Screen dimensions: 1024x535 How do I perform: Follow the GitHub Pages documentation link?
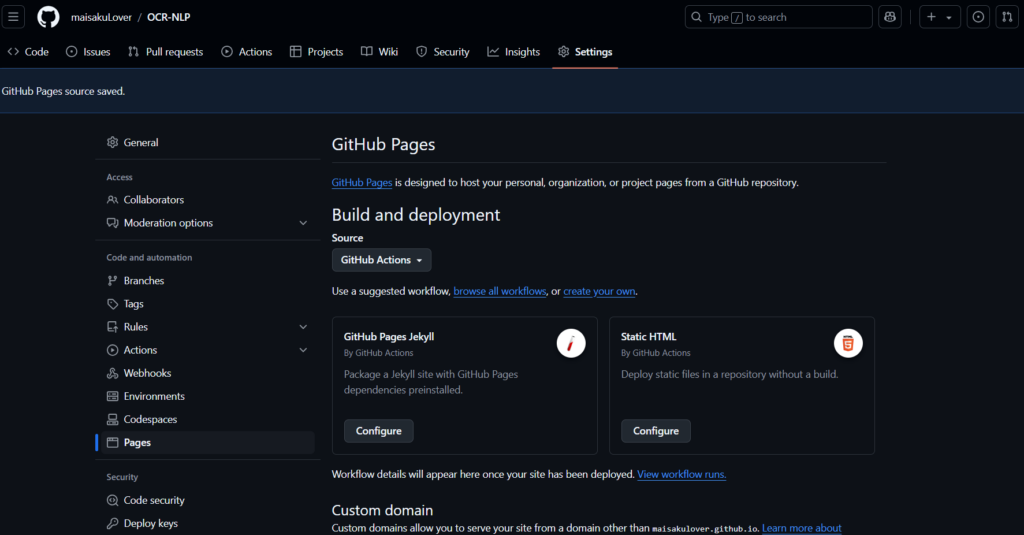[362, 183]
